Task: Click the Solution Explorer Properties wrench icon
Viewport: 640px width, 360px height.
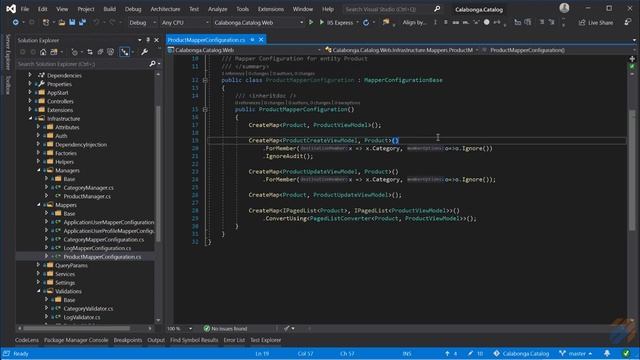Action: (x=144, y=52)
